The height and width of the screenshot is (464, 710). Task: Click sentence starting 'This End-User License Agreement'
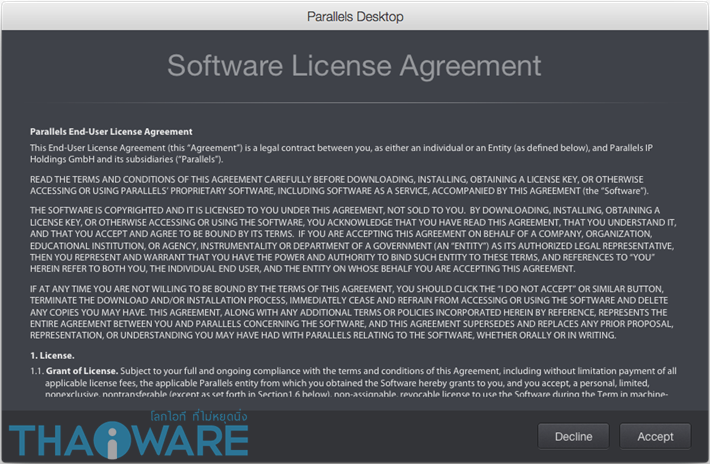tap(341, 153)
